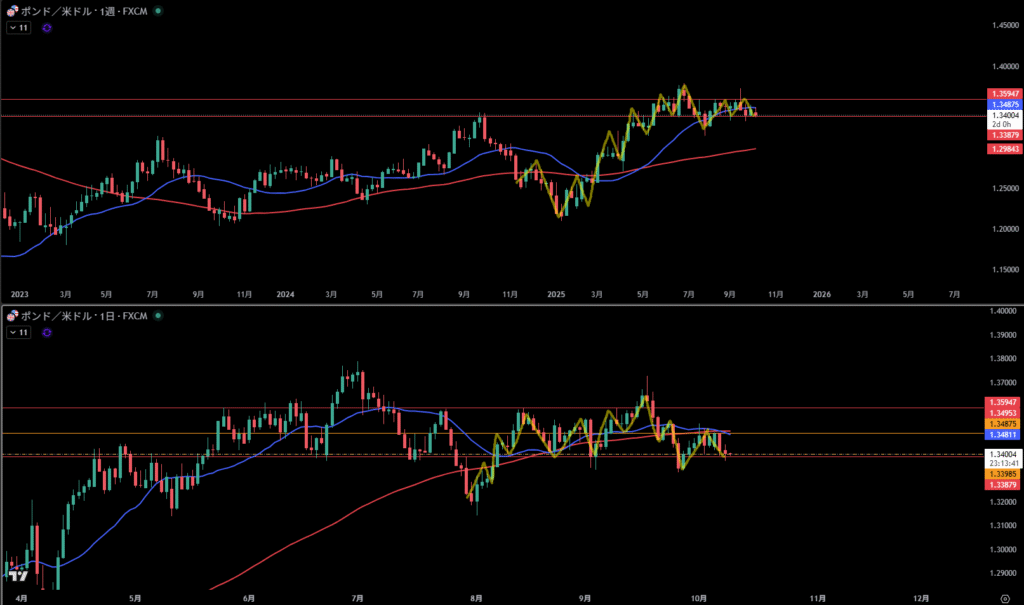Click the GBP/USD flag icon on daily chart
The image size is (1024, 605).
pos(11,316)
